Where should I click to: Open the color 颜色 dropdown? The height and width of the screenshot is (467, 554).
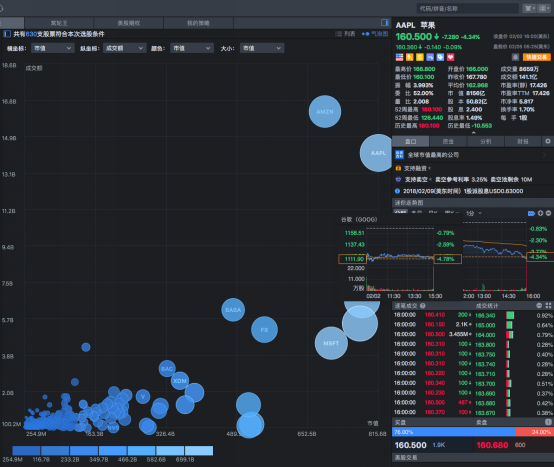pyautogui.click(x=192, y=48)
